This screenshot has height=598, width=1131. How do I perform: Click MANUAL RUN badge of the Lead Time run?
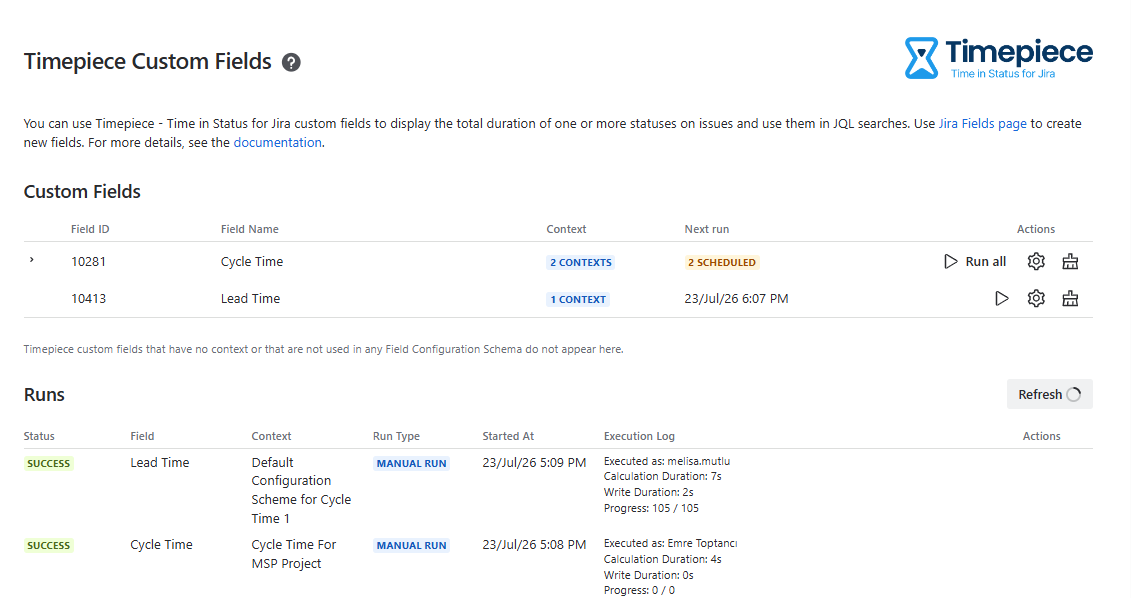pyautogui.click(x=411, y=464)
